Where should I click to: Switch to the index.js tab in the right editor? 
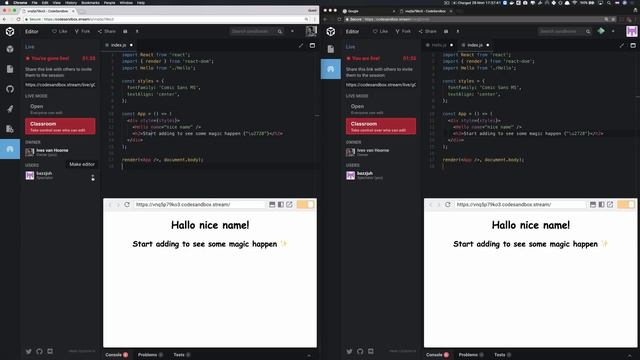pos(475,45)
